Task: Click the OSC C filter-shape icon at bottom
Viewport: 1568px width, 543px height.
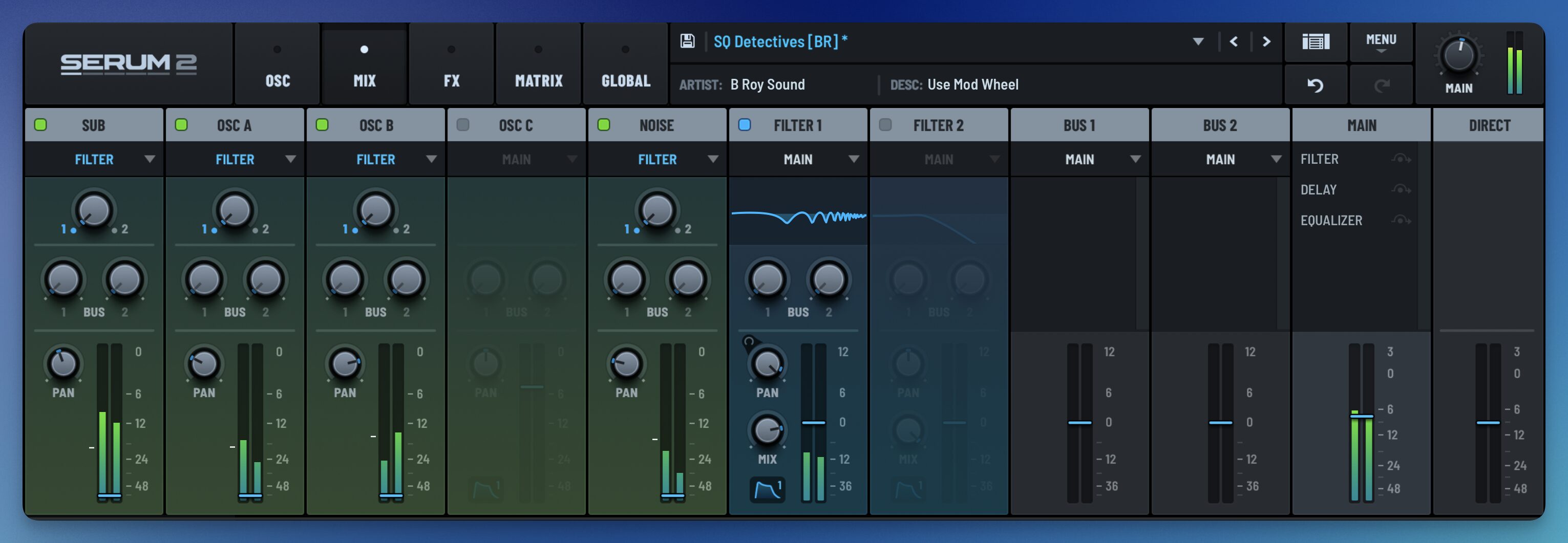Action: click(x=486, y=489)
